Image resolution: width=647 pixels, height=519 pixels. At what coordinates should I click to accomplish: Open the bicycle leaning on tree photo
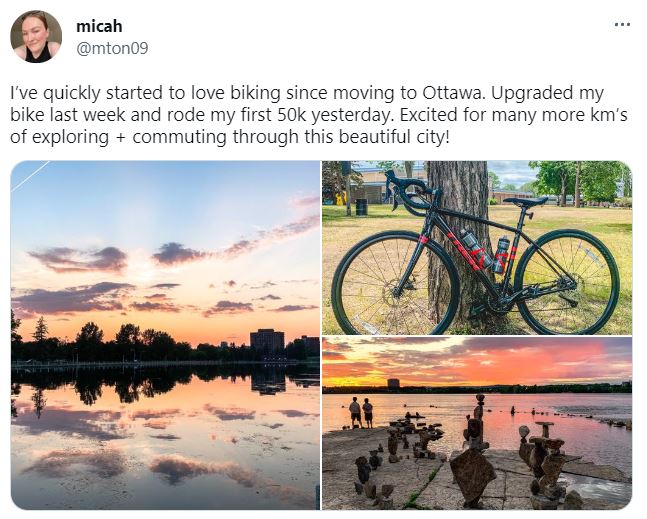[x=477, y=247]
